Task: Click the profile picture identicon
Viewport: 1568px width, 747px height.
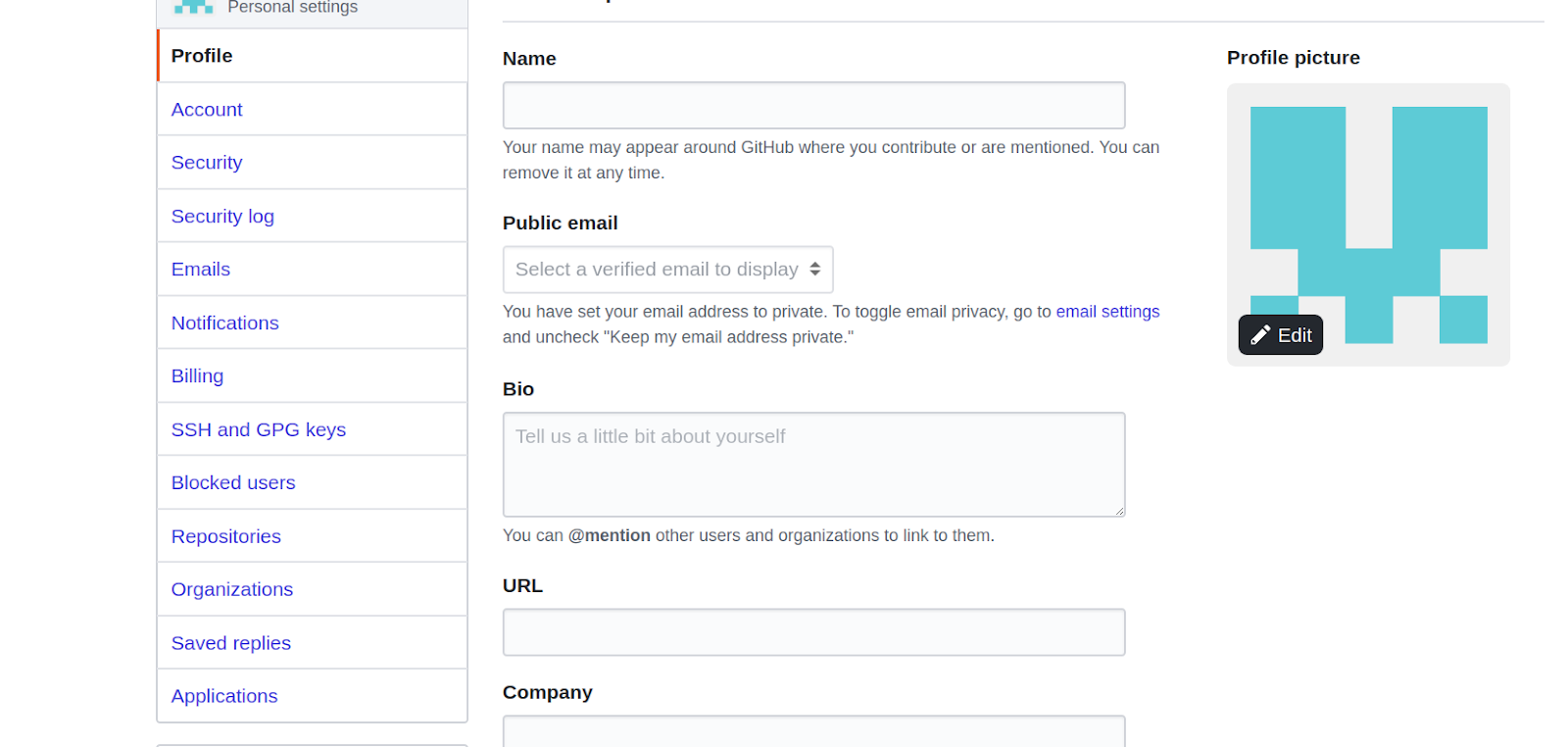Action: point(1368,224)
